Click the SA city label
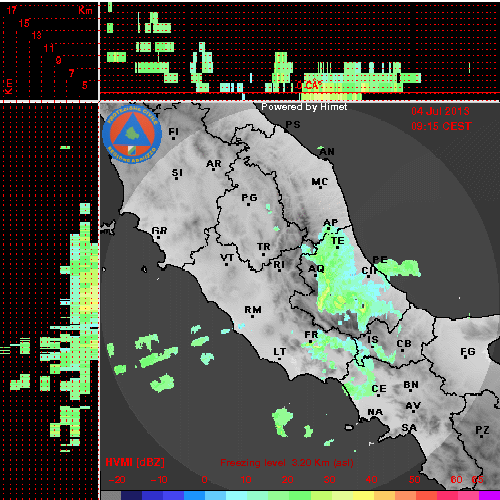Viewport: 500px width, 500px height. 409,428
